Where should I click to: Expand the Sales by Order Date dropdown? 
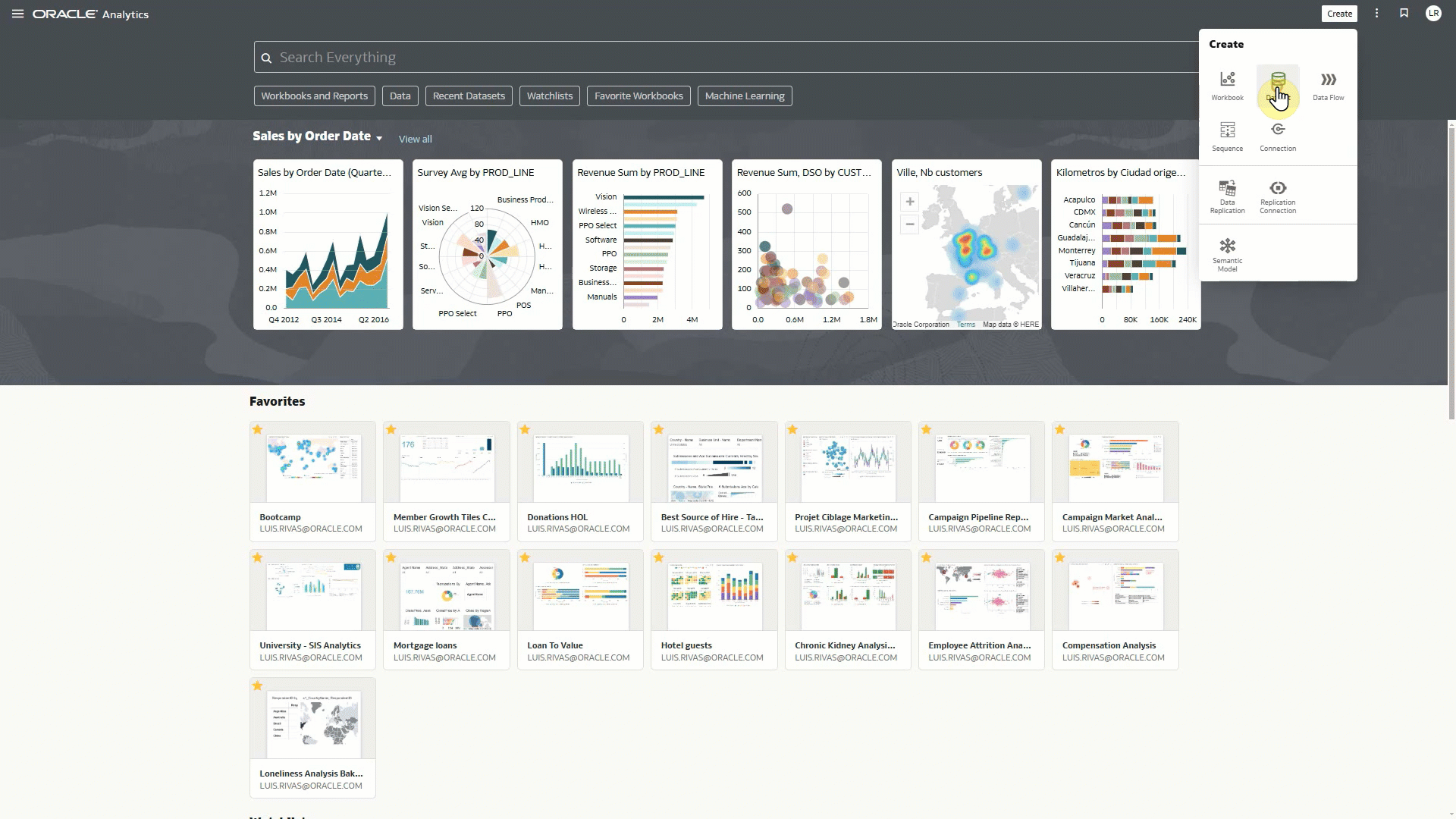coord(379,139)
